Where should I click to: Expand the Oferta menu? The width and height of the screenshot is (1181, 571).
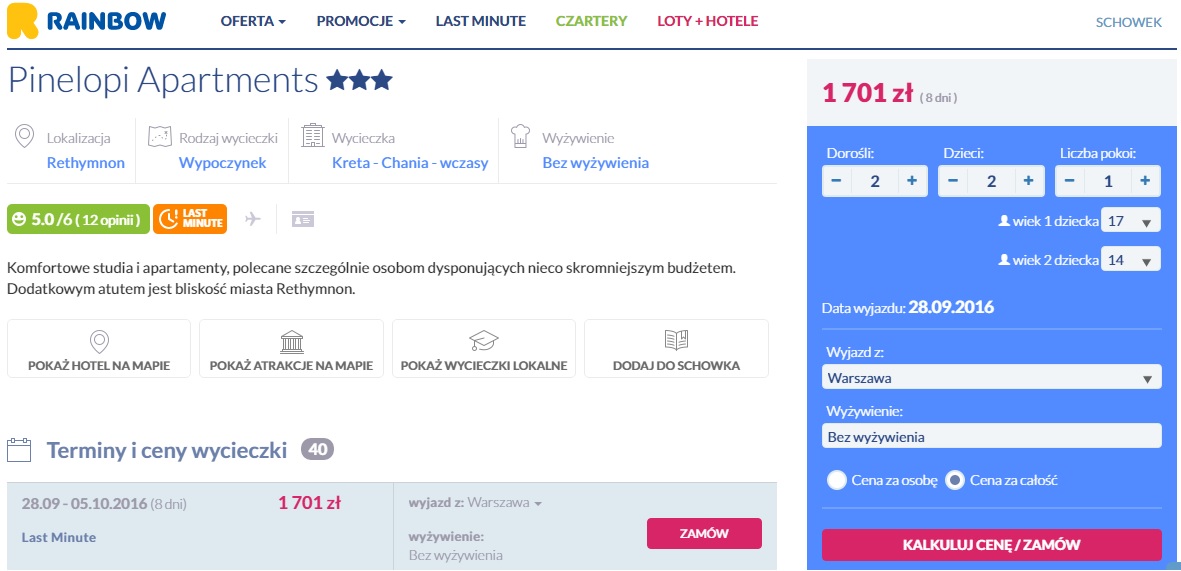click(x=253, y=21)
